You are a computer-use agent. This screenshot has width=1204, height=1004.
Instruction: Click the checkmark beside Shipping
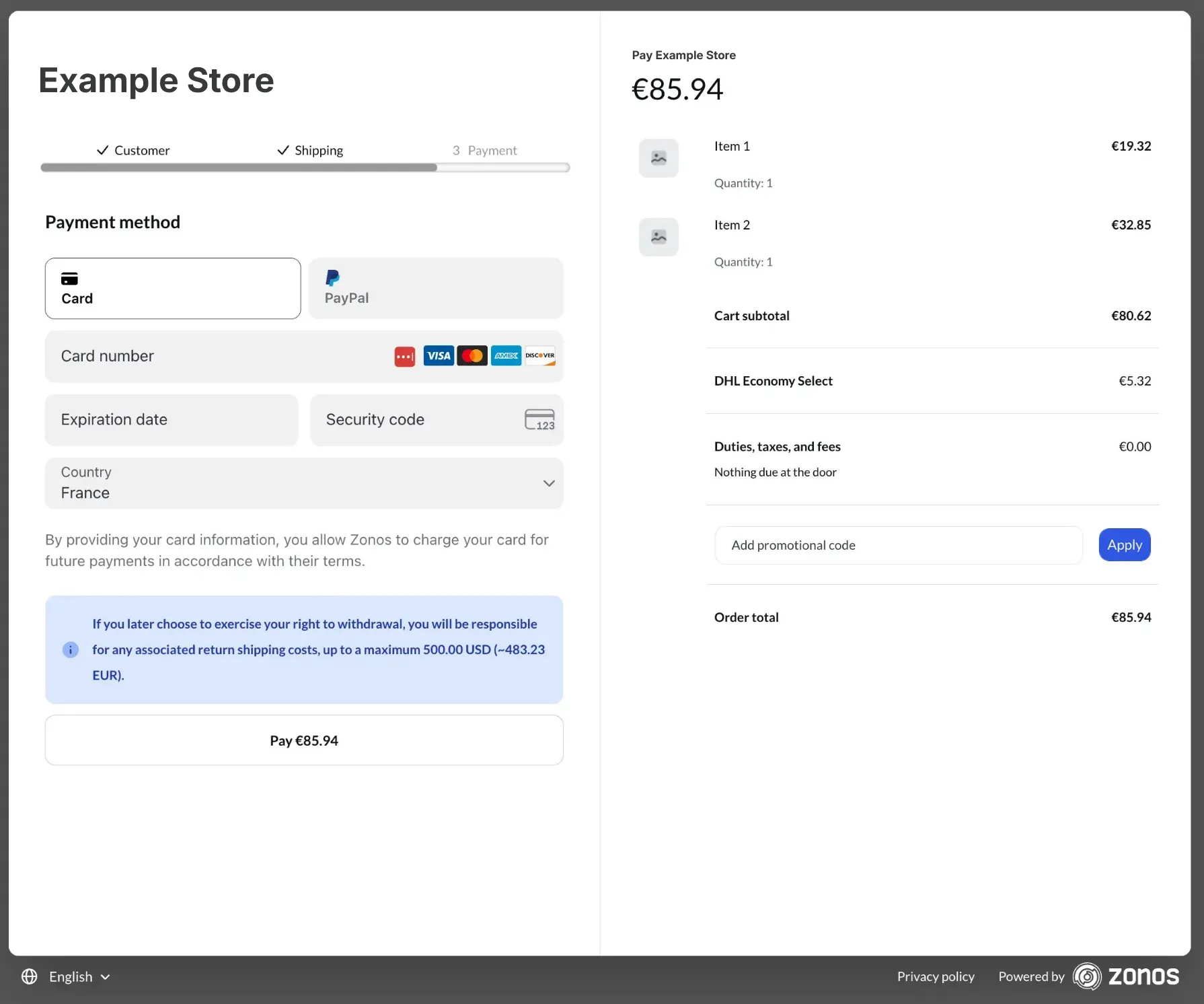click(283, 150)
